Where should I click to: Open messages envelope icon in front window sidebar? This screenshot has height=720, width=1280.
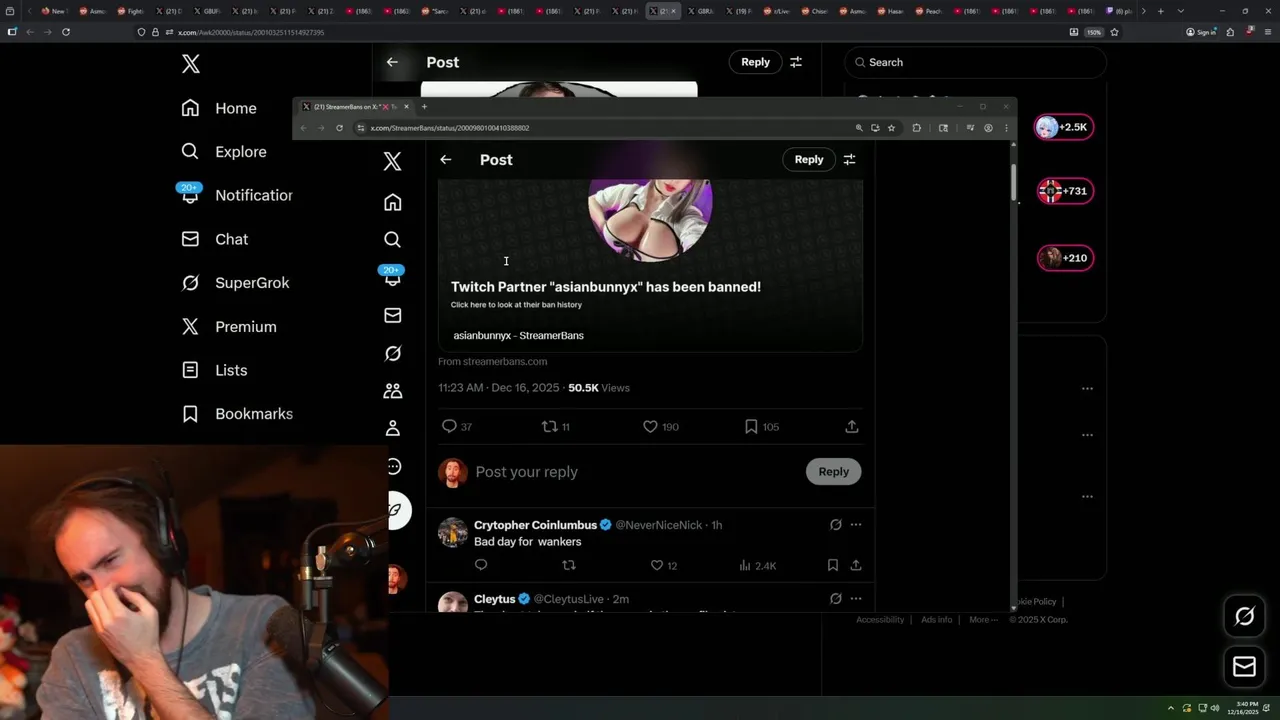pos(393,315)
